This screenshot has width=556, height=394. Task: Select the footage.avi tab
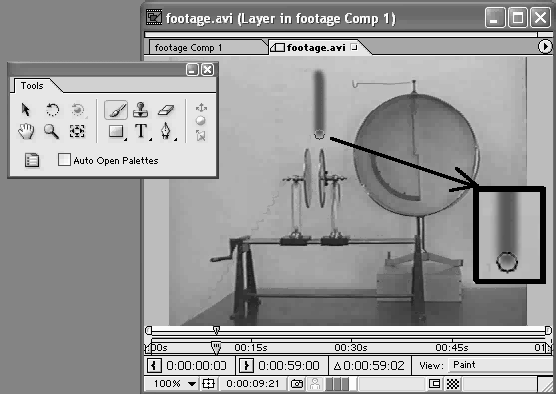(x=316, y=48)
